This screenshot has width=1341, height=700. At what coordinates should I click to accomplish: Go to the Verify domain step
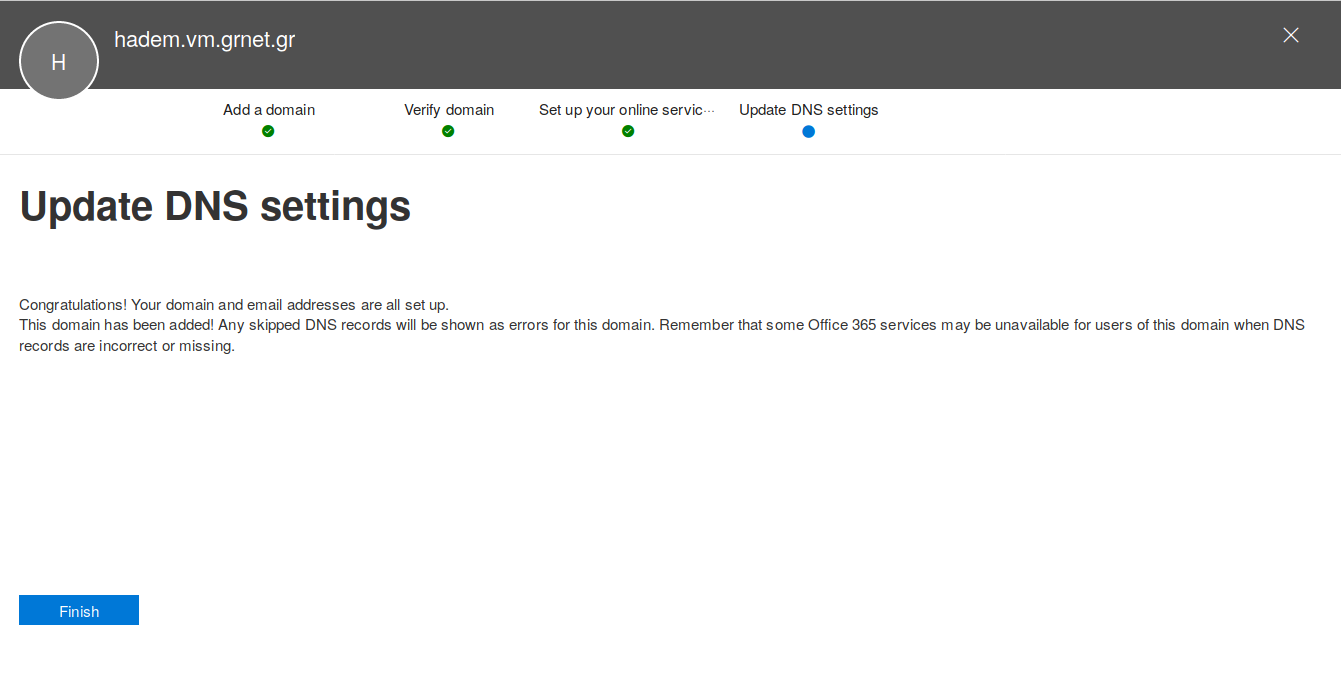(x=449, y=110)
